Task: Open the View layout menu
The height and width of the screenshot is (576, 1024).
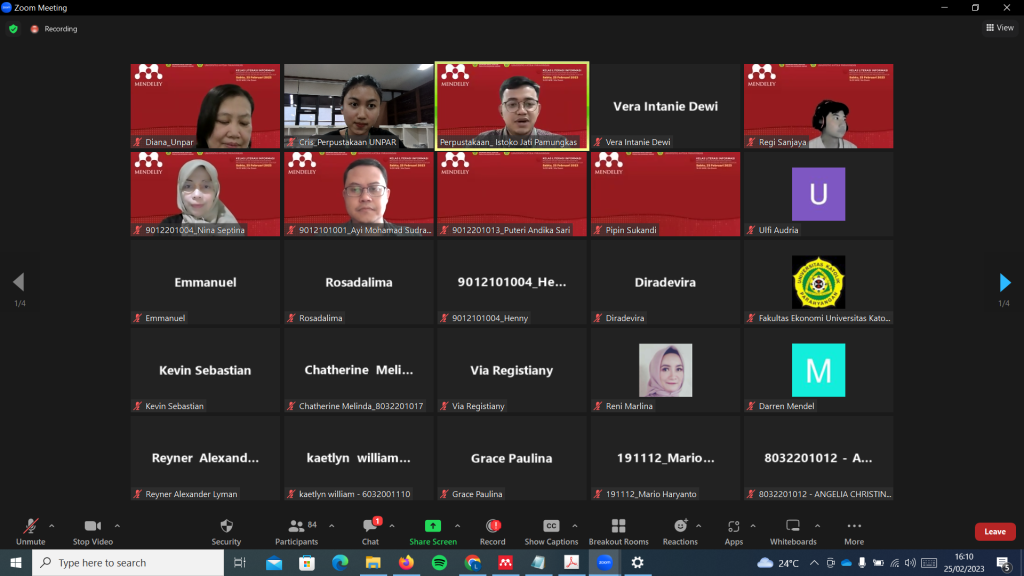Action: click(999, 28)
